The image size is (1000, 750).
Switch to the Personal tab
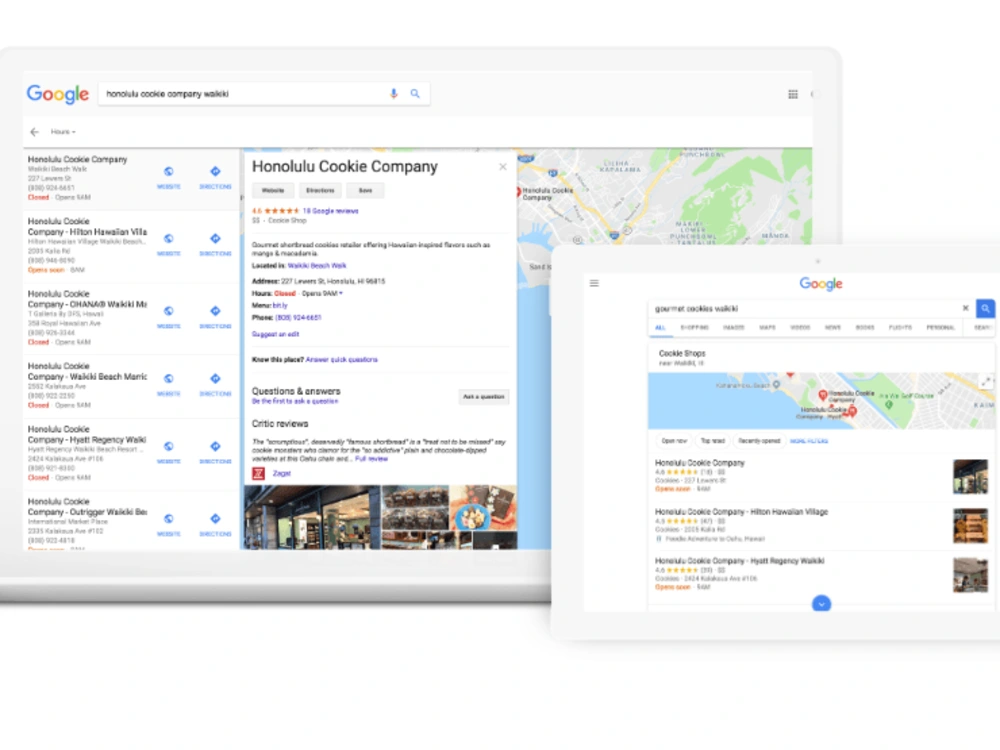(x=941, y=328)
